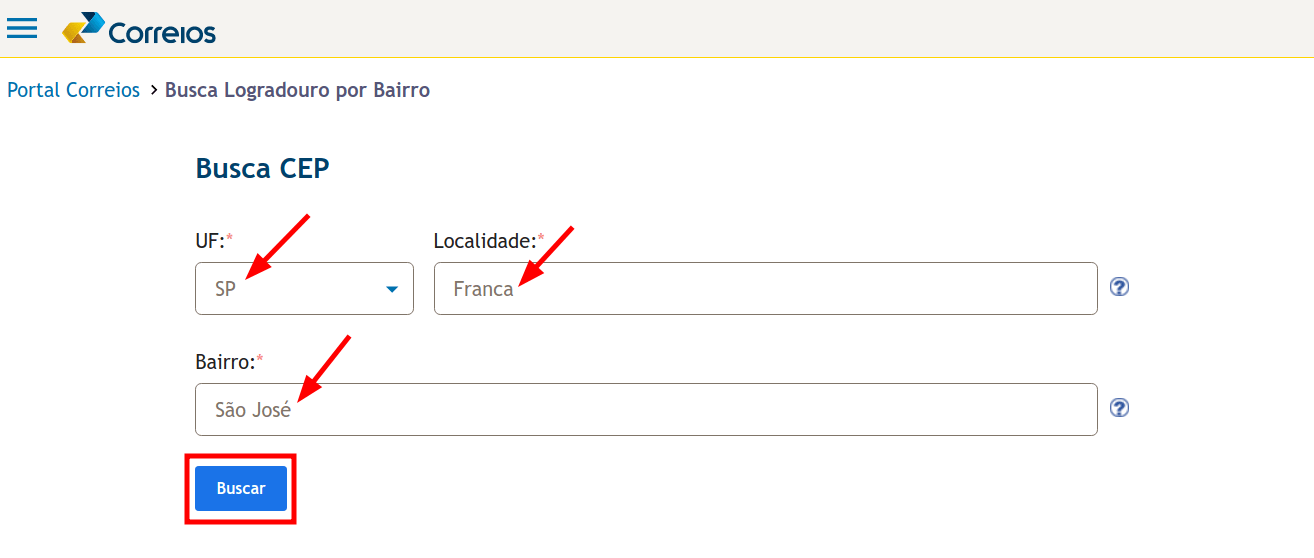Image resolution: width=1314 pixels, height=558 pixels.
Task: Click the help icon beside Localidade
Action: click(1120, 287)
